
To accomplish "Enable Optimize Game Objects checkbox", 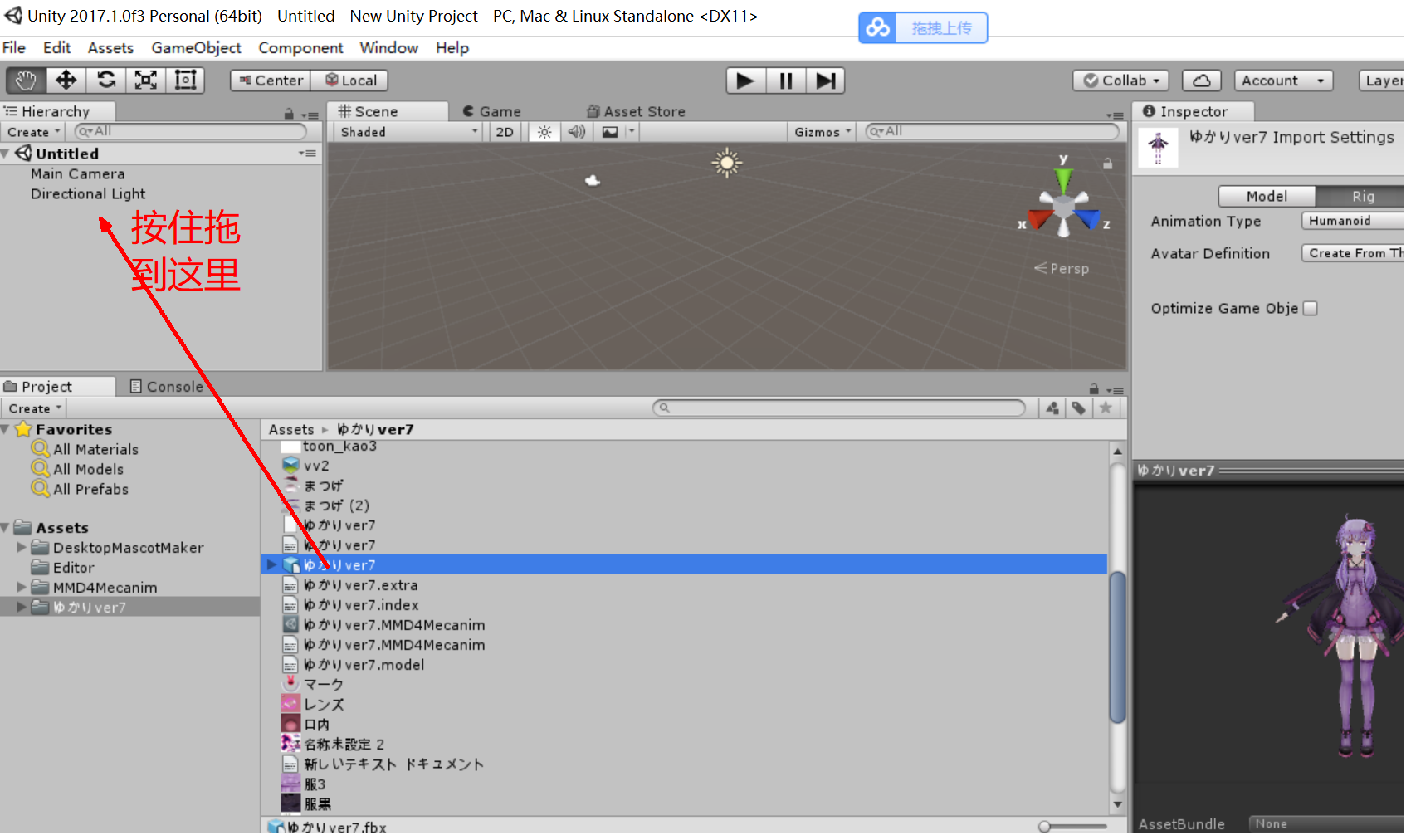I will pos(1310,308).
